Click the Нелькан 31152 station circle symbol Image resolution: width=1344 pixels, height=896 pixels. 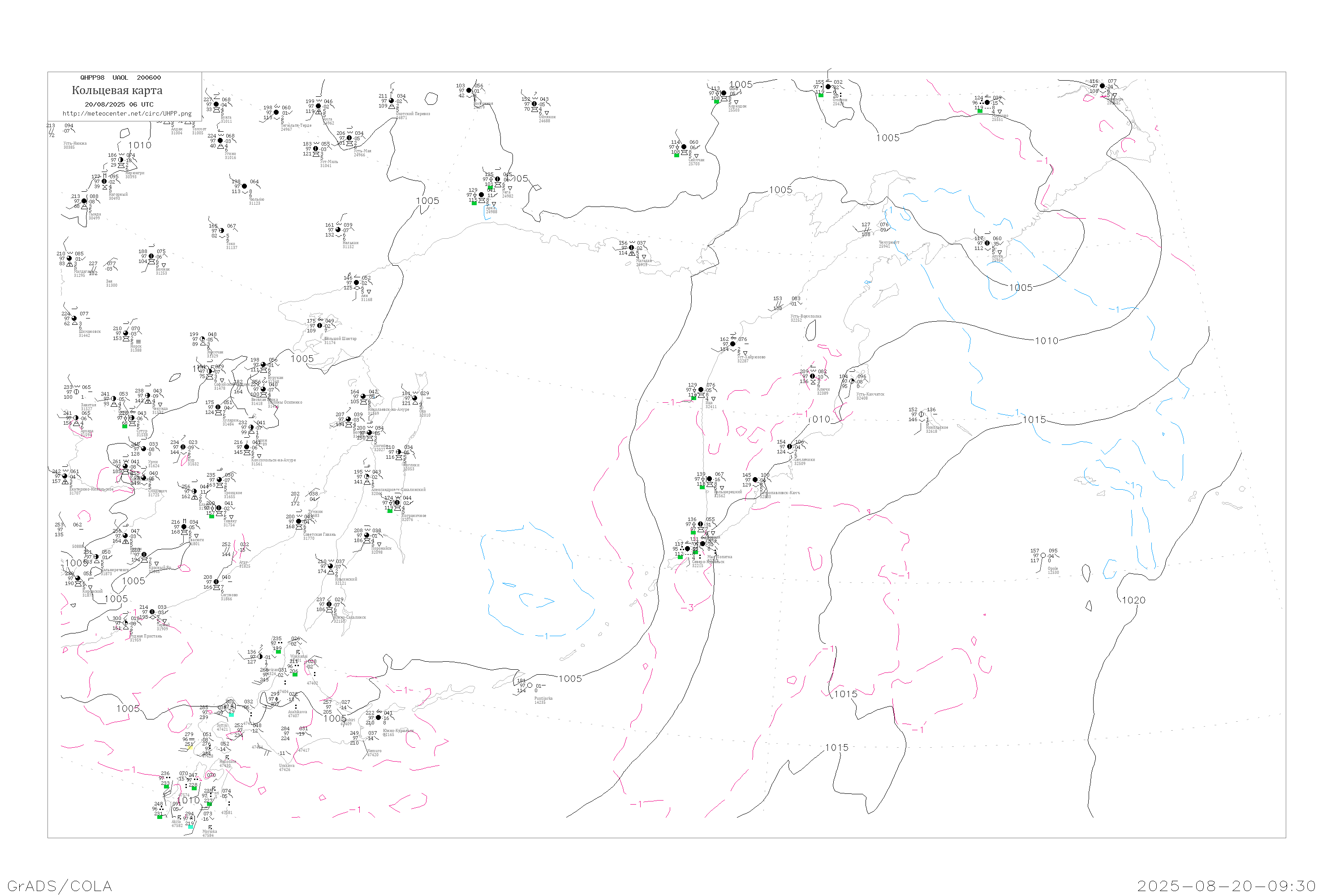[x=338, y=230]
